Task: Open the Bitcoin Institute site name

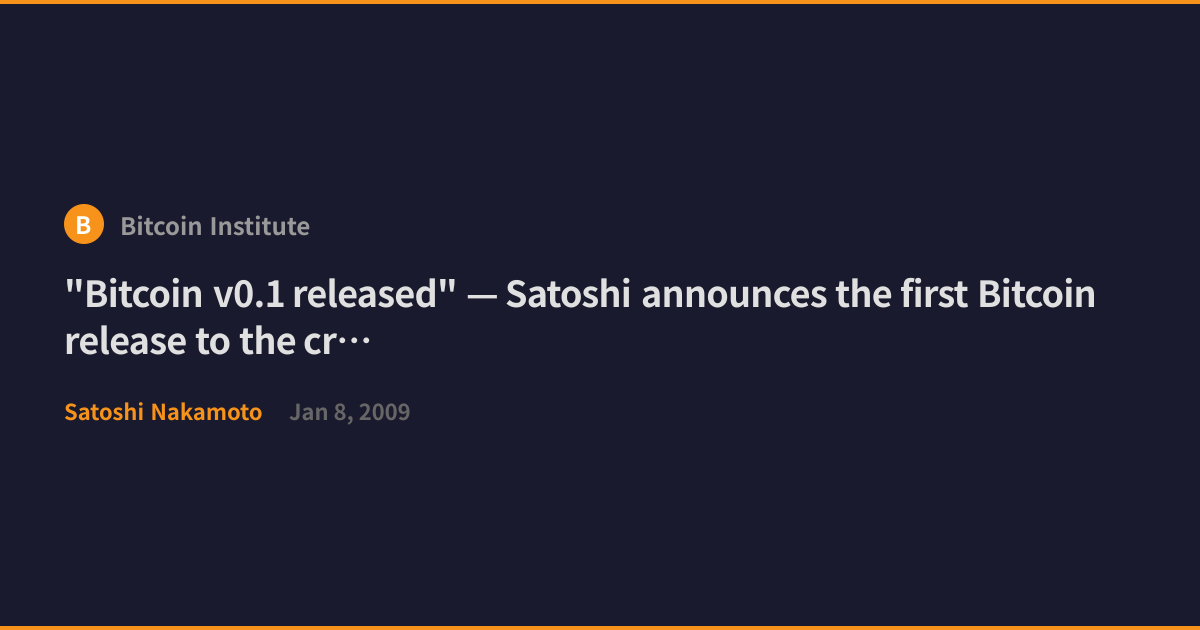Action: coord(215,226)
